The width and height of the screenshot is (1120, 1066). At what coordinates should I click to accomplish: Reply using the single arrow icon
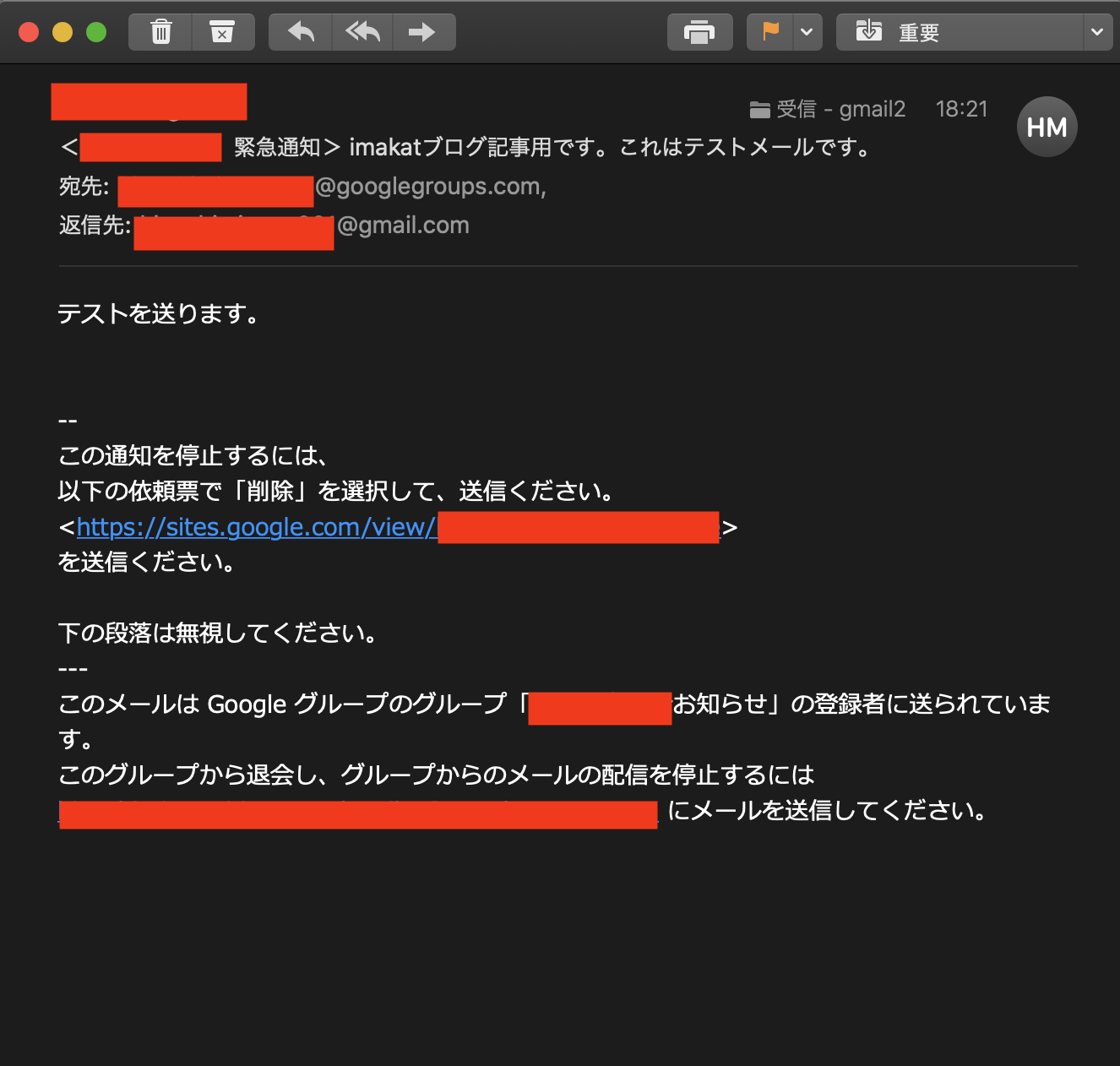(x=301, y=32)
